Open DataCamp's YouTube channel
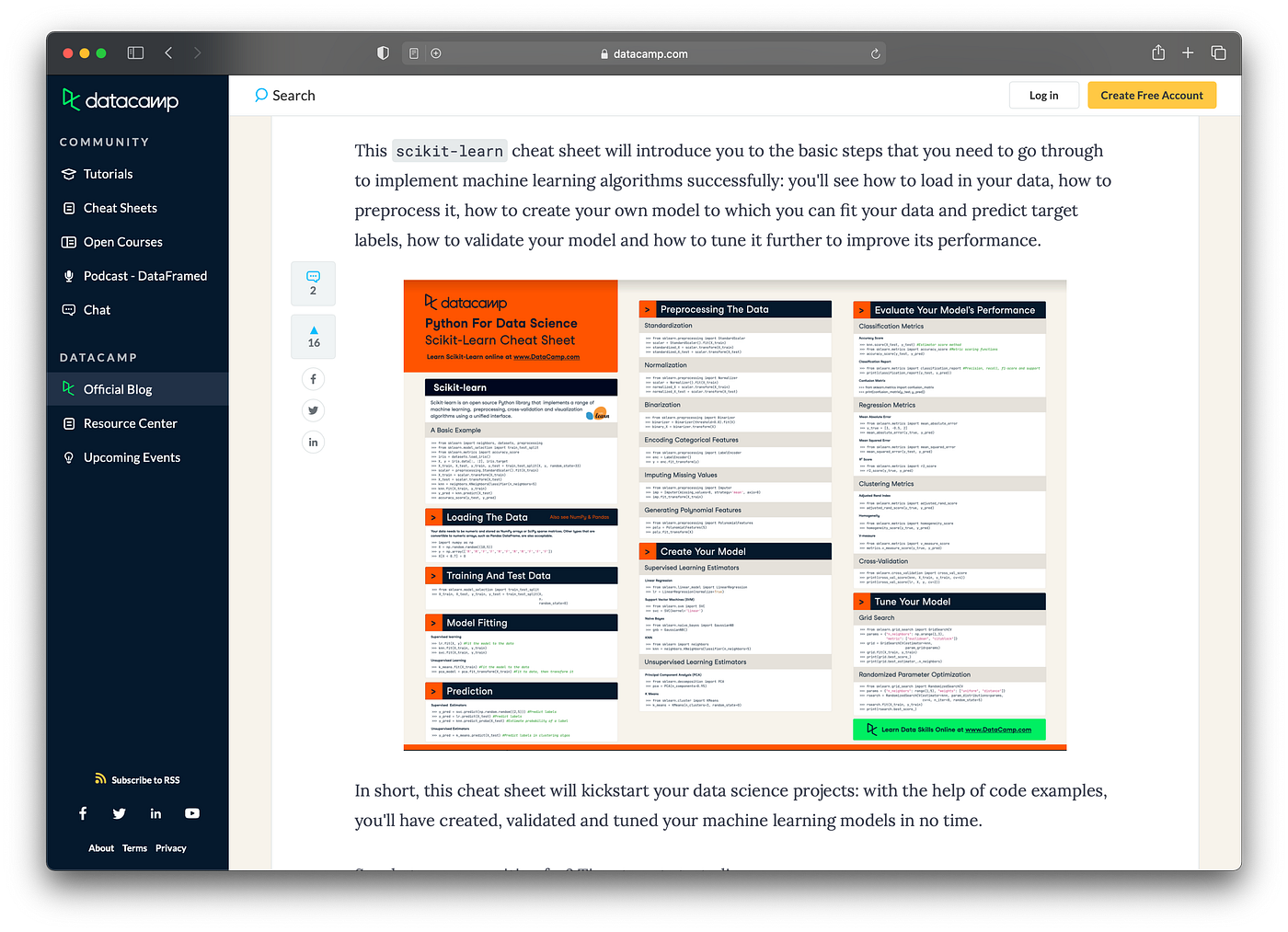 click(x=191, y=813)
